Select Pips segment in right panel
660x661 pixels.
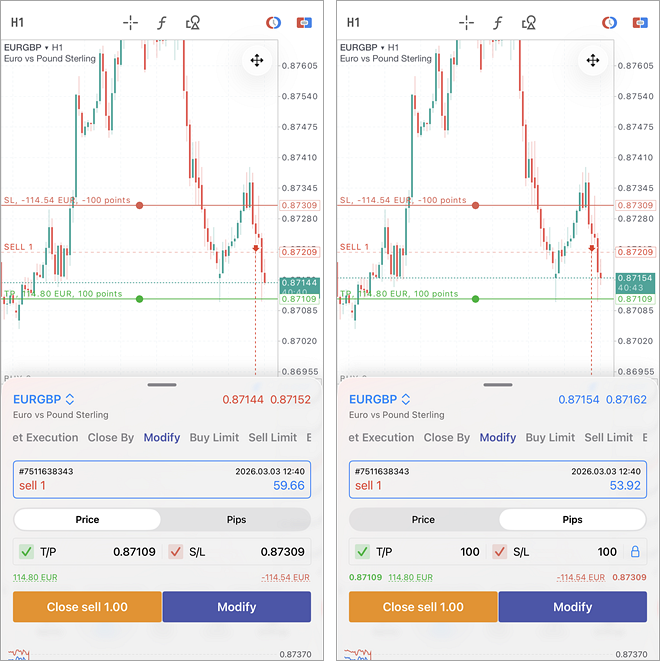click(572, 519)
